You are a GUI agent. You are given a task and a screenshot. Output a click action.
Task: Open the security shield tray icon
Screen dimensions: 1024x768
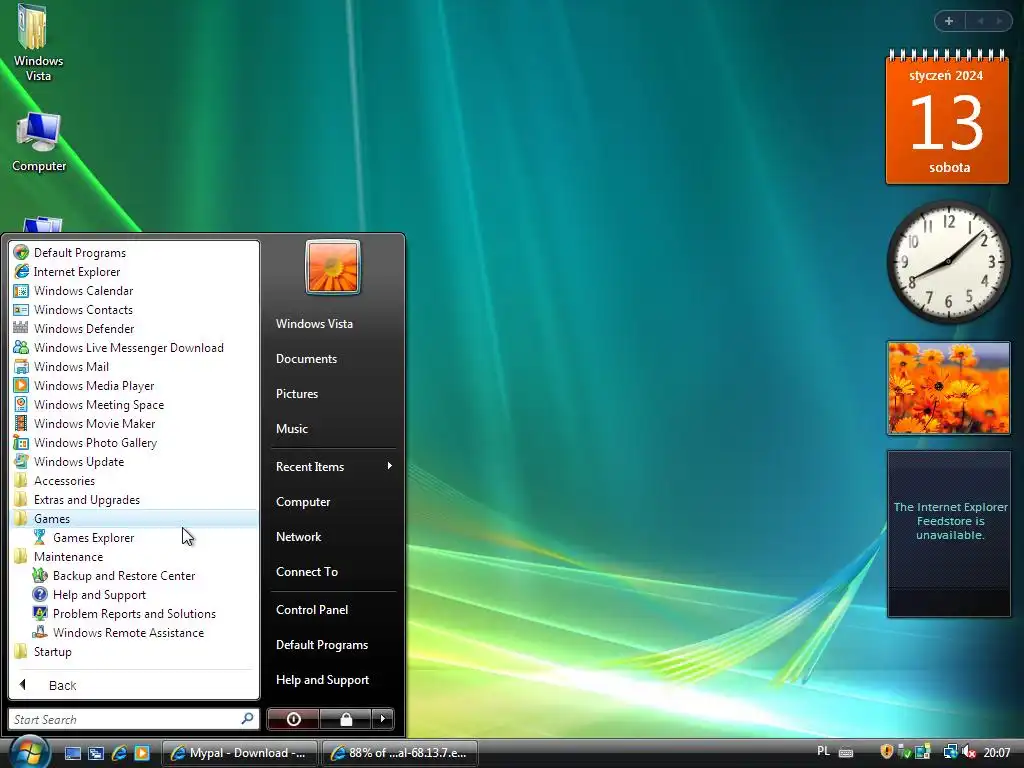[x=886, y=752]
